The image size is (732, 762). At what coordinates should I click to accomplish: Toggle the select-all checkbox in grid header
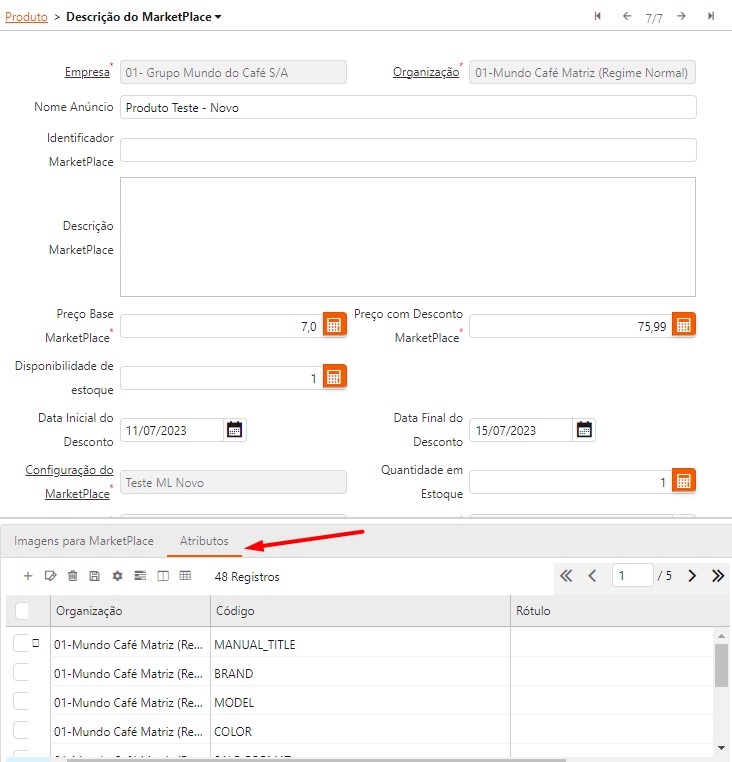click(22, 611)
